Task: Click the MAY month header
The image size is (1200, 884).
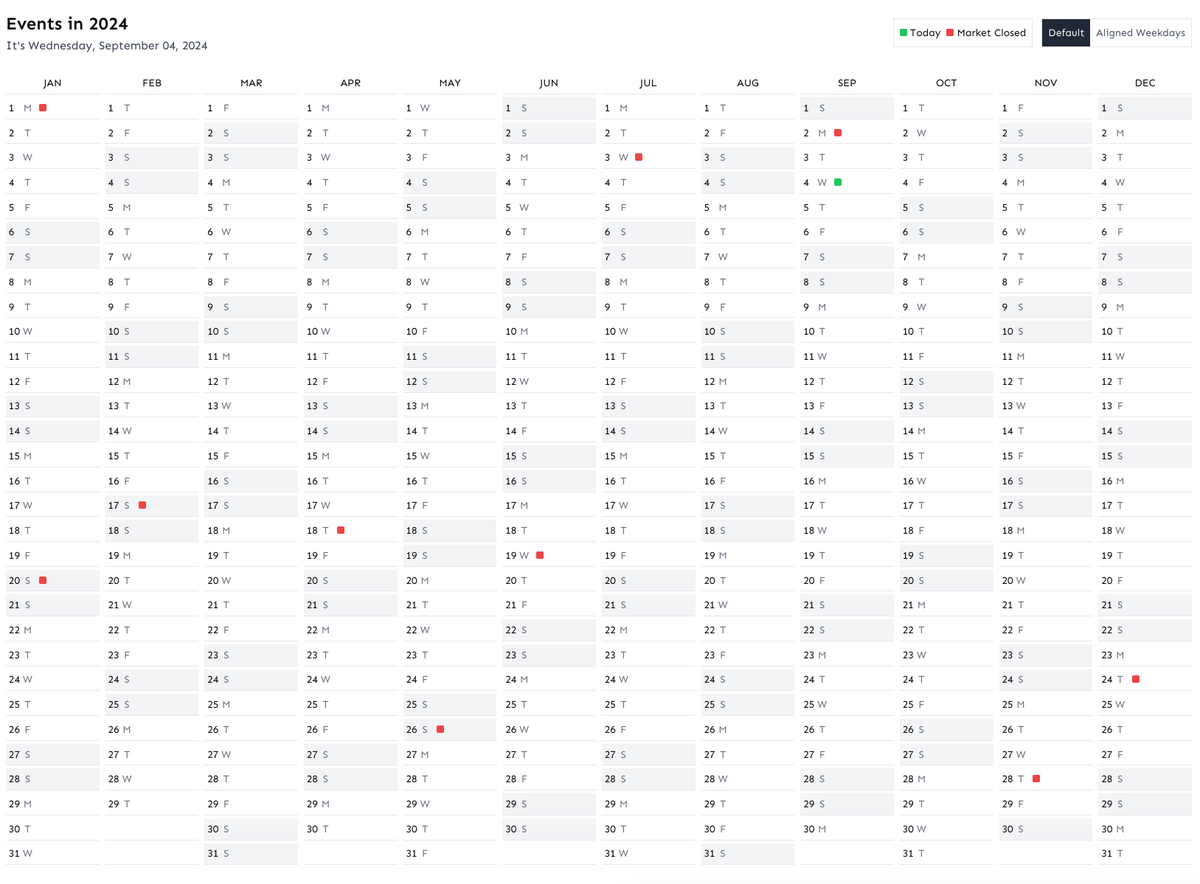Action: pos(450,83)
